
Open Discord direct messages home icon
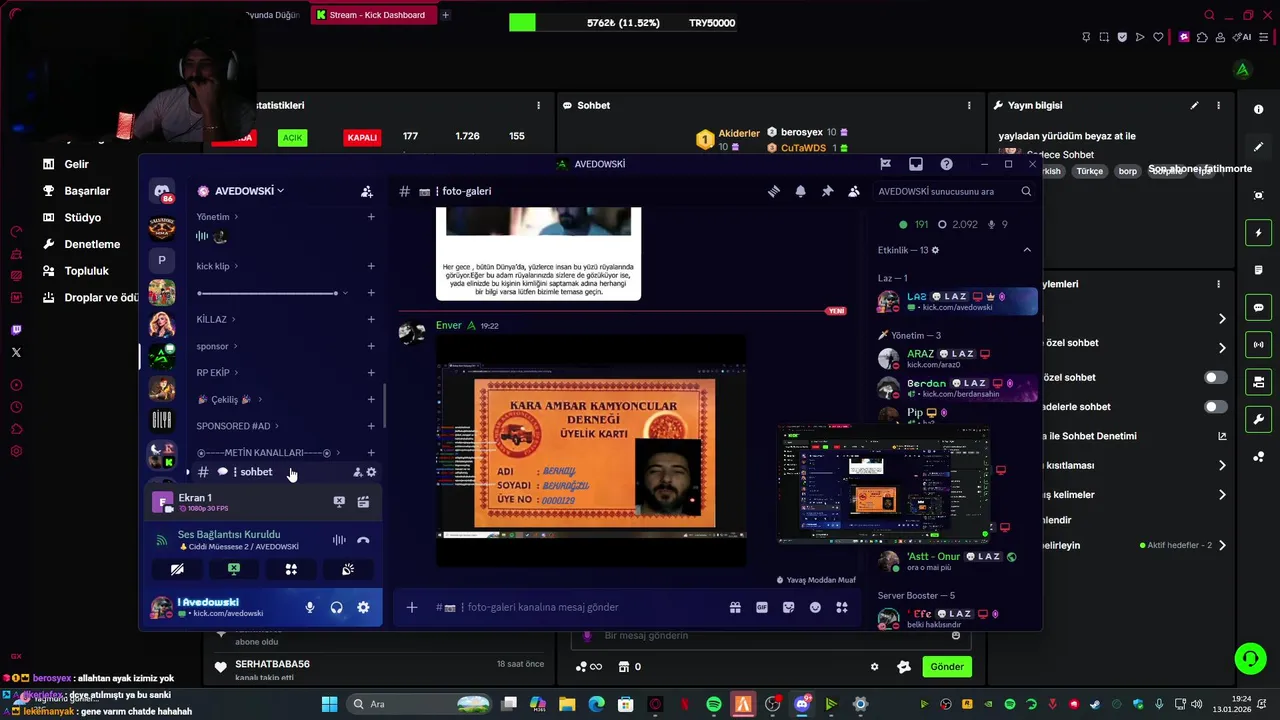coord(162,191)
